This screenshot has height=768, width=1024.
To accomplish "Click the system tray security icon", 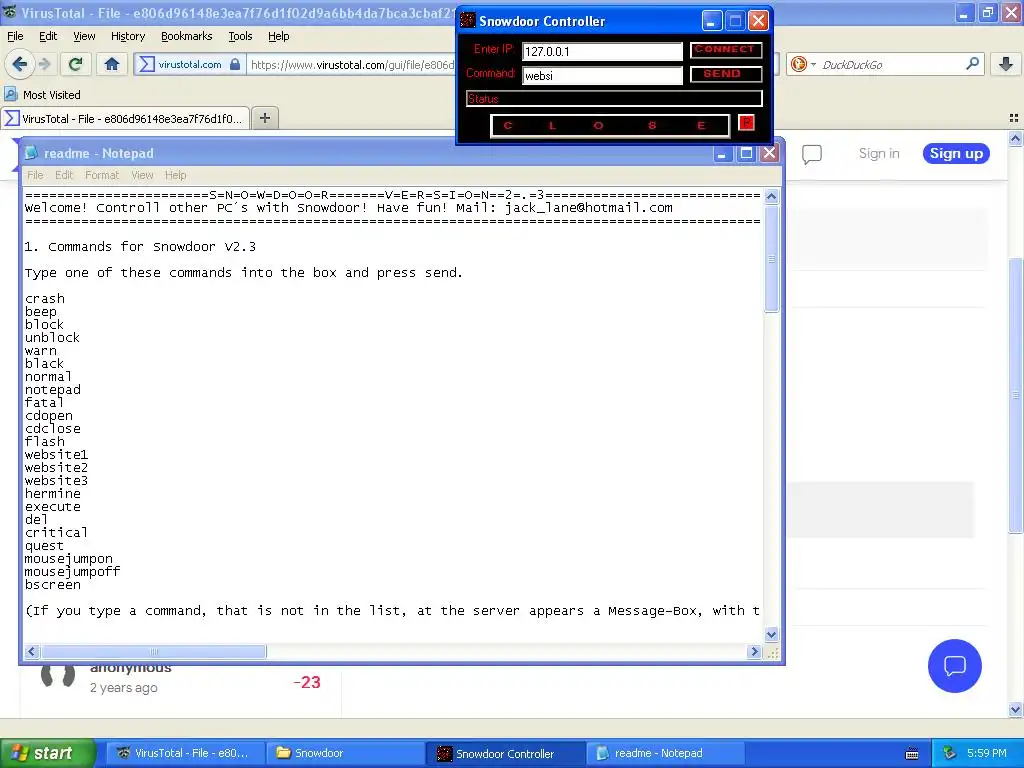I will (x=949, y=753).
